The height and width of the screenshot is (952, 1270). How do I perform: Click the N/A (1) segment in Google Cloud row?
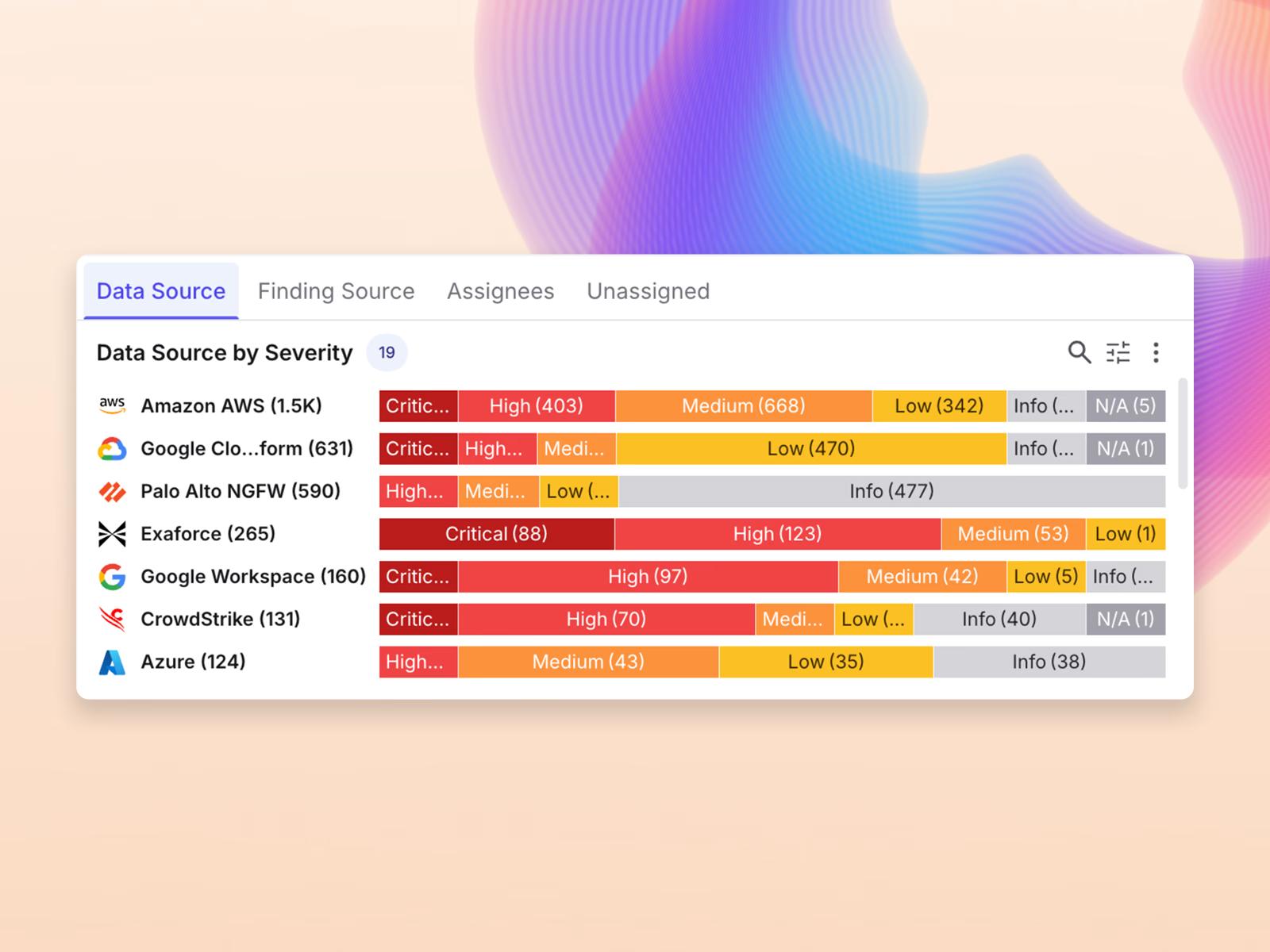[1126, 448]
